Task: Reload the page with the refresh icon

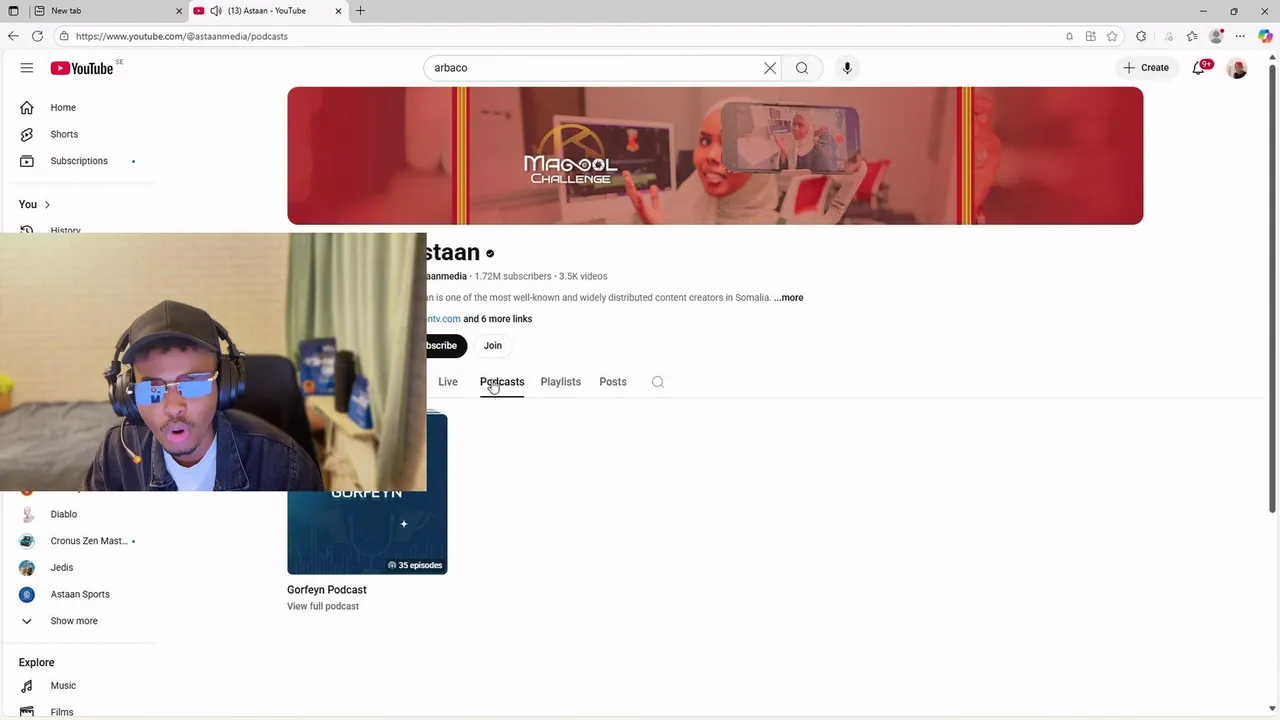Action: (37, 36)
